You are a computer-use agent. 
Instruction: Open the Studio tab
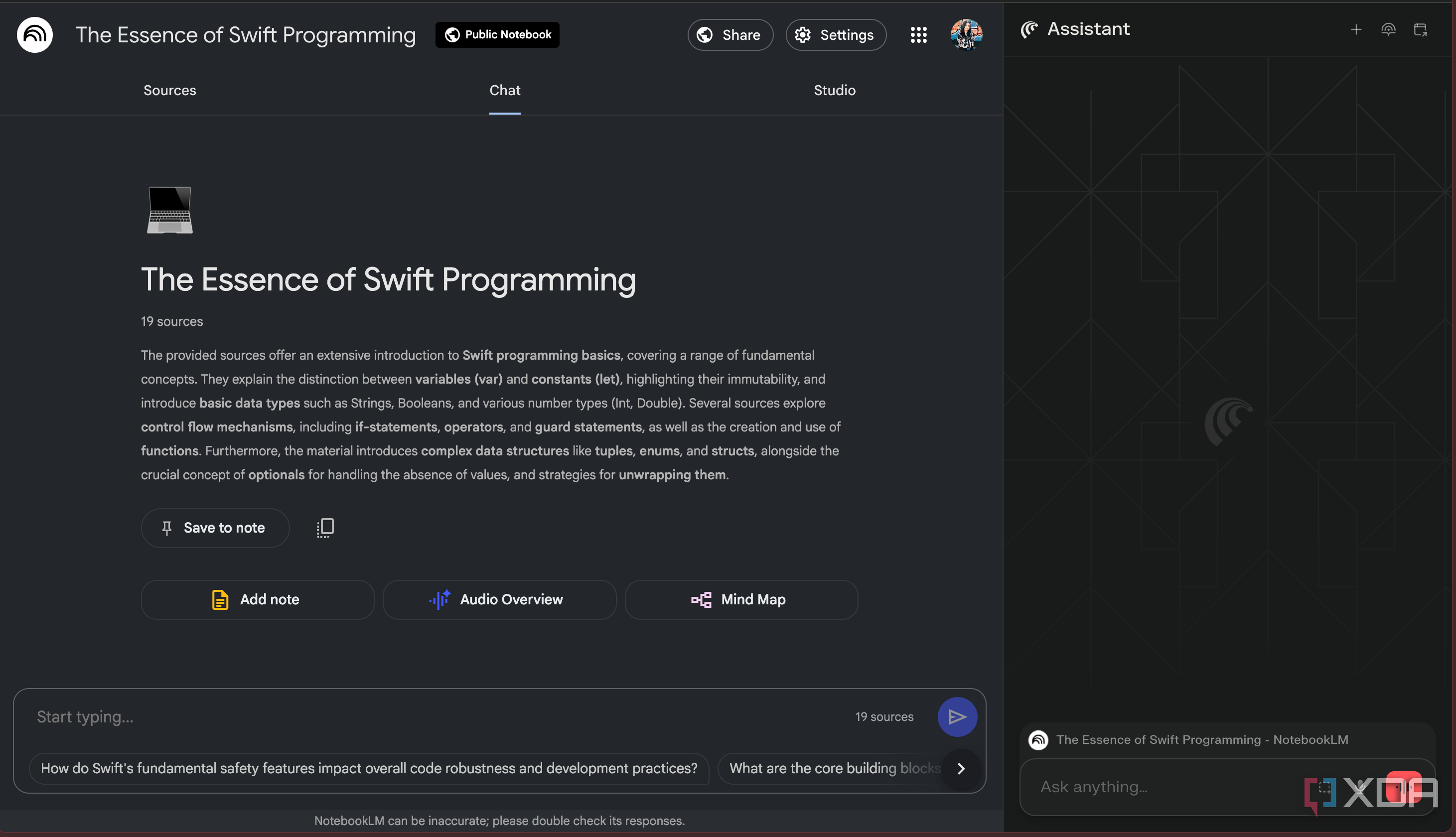tap(835, 90)
